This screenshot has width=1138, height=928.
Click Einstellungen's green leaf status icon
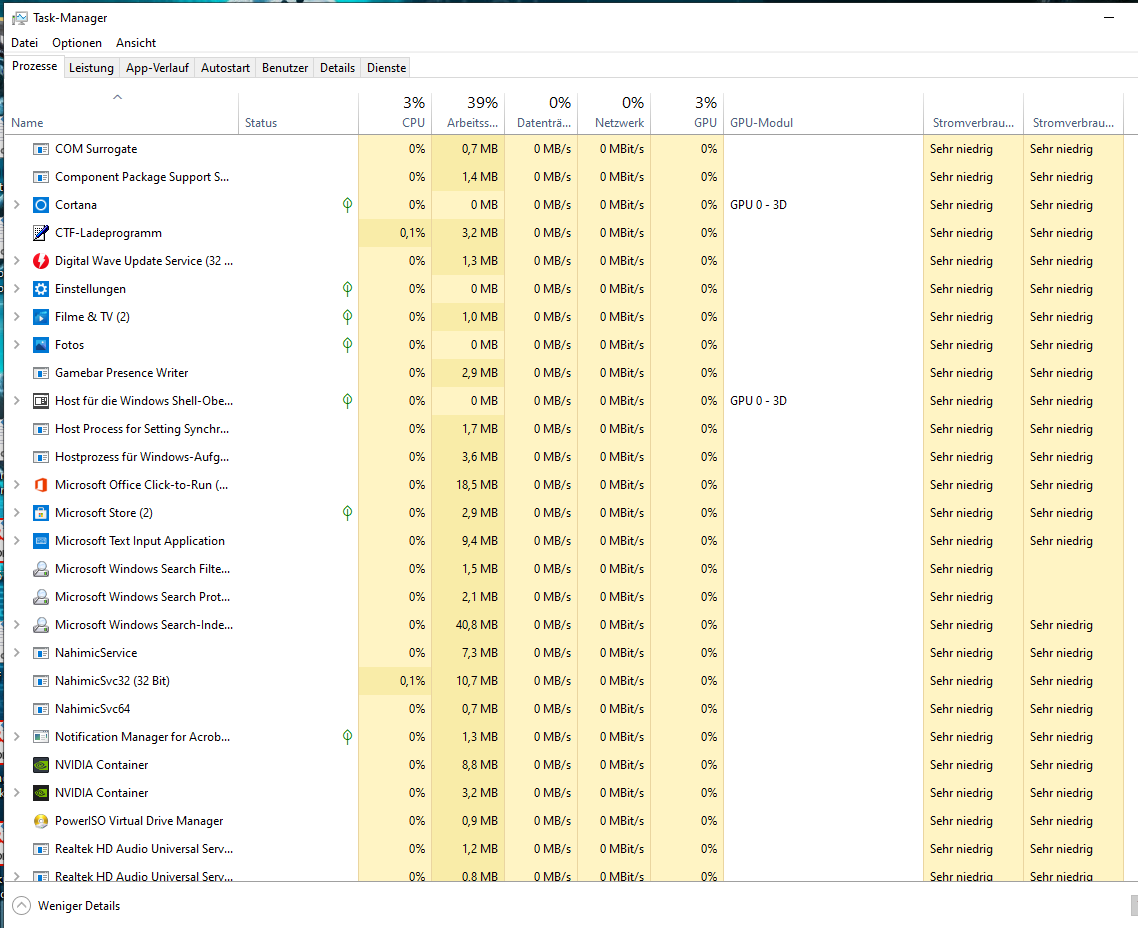[348, 289]
